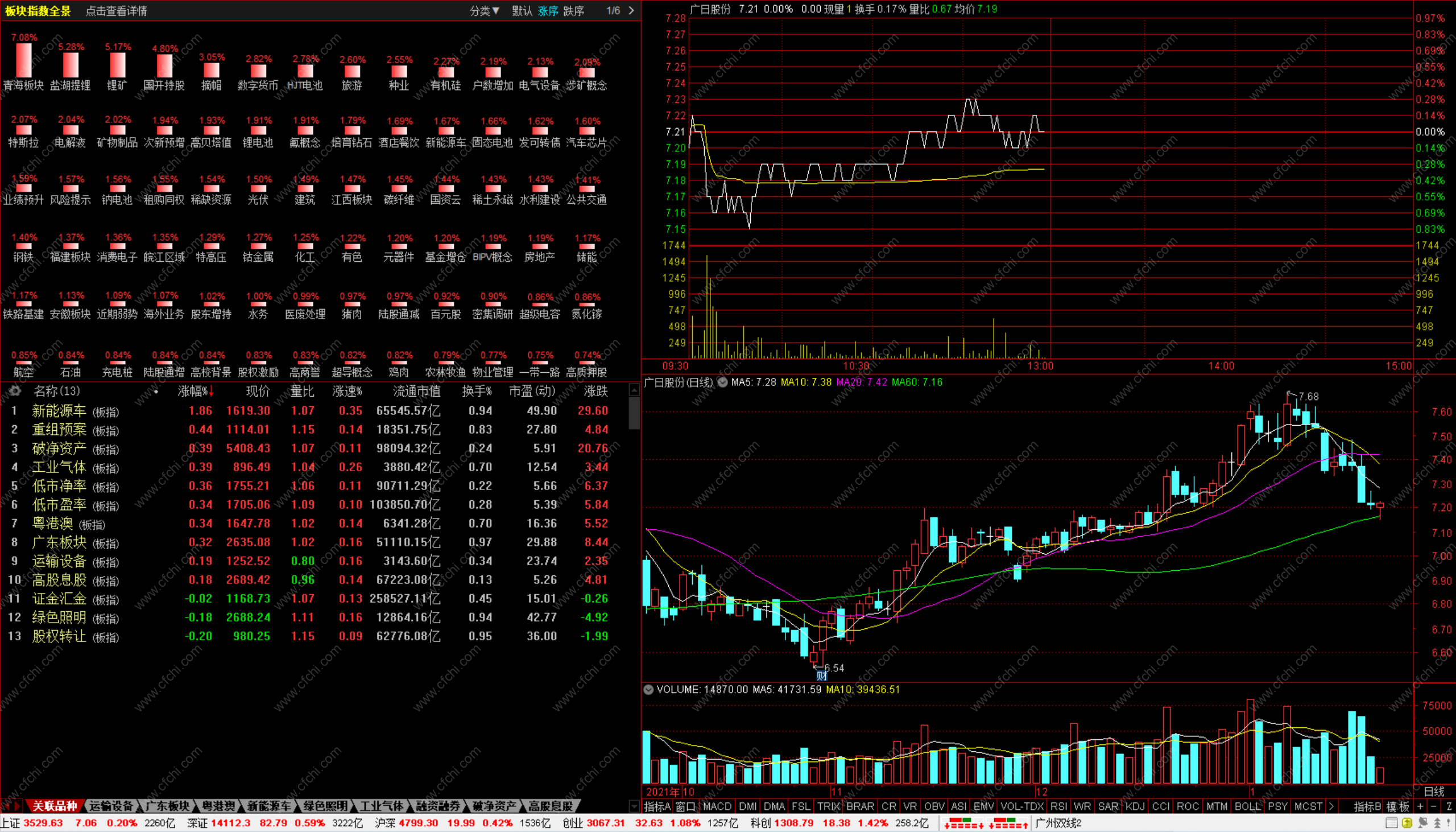The image size is (1456, 832).
Task: Switch to the 新能源车 tab at the bottom
Action: tap(268, 806)
